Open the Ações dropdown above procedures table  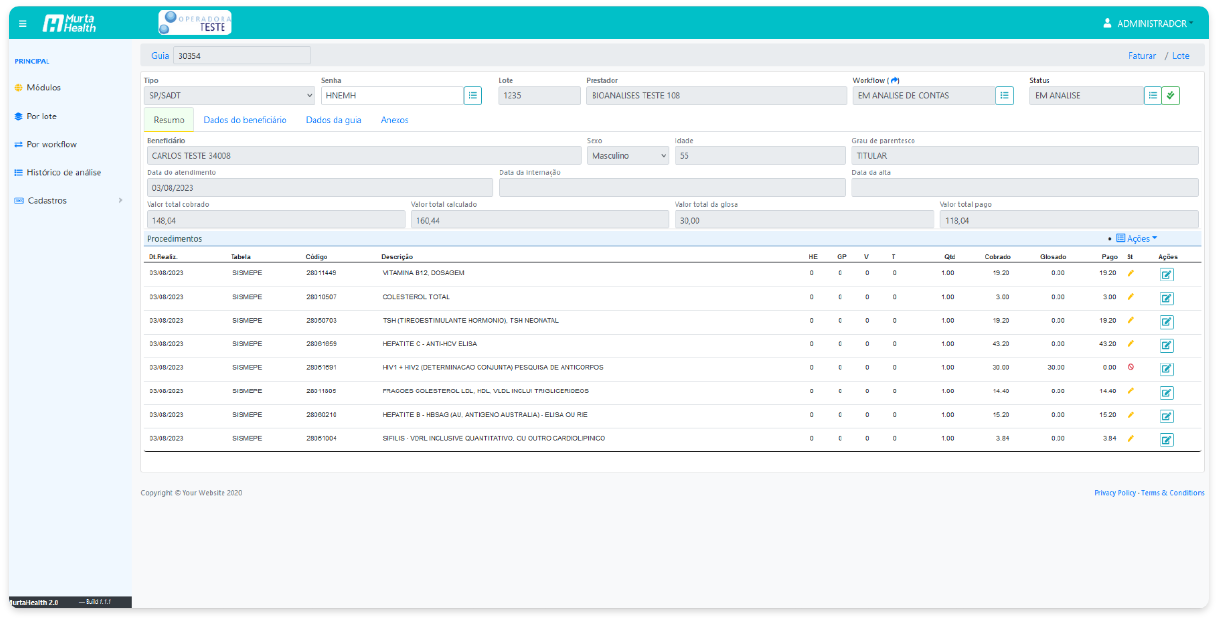(1137, 239)
